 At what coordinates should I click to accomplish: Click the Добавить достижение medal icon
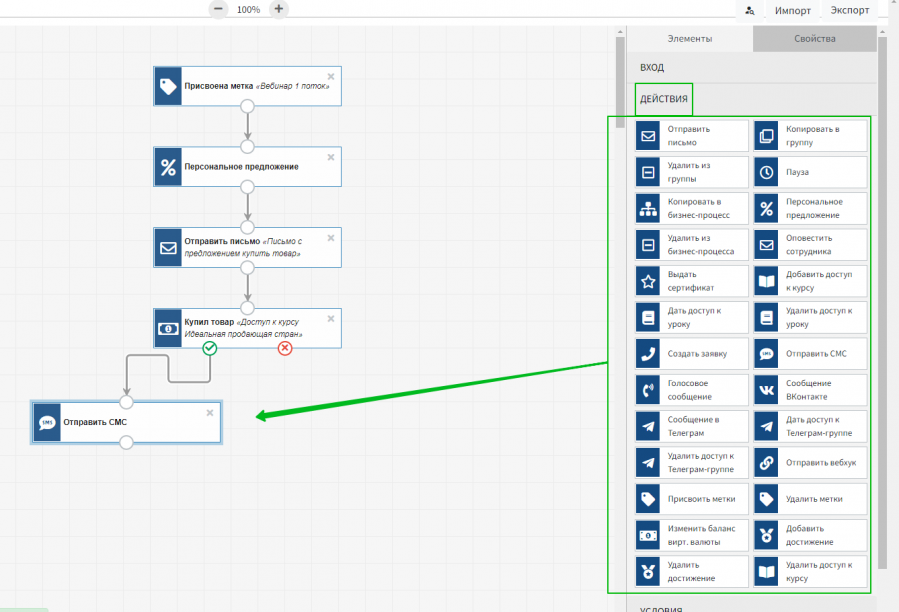[x=766, y=534]
